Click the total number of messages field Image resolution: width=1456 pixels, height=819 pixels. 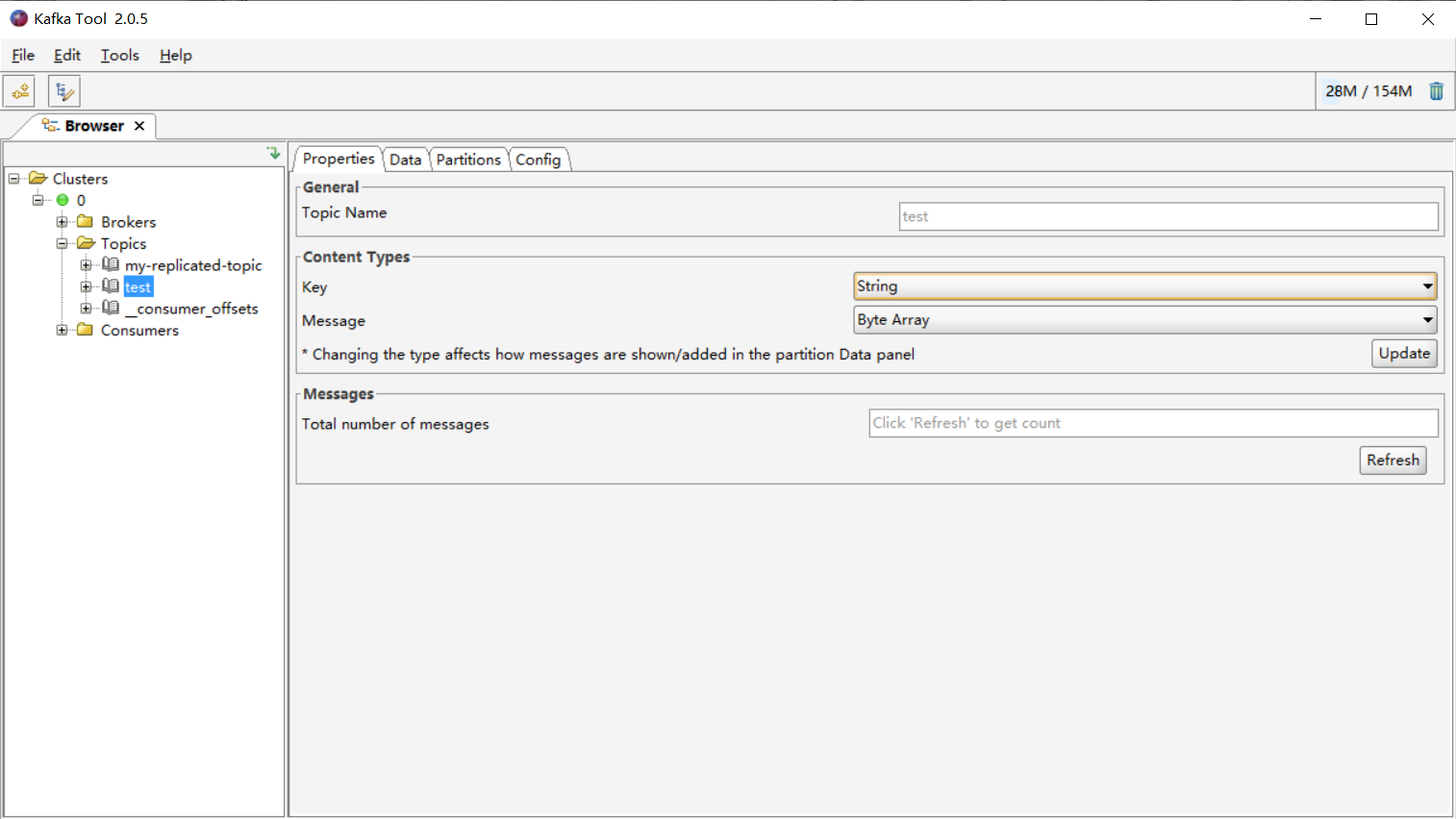[x=1154, y=423]
